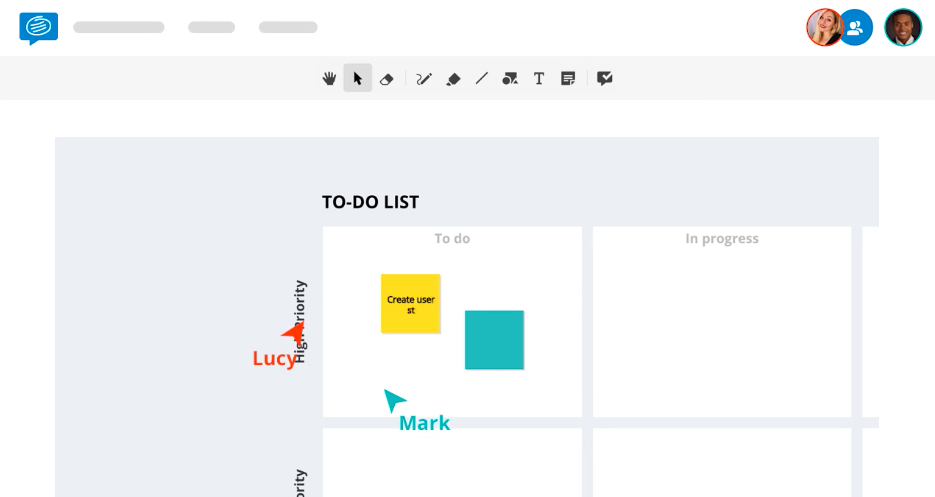Select the Text tool
Screen dimensions: 935x497
pos(539,78)
